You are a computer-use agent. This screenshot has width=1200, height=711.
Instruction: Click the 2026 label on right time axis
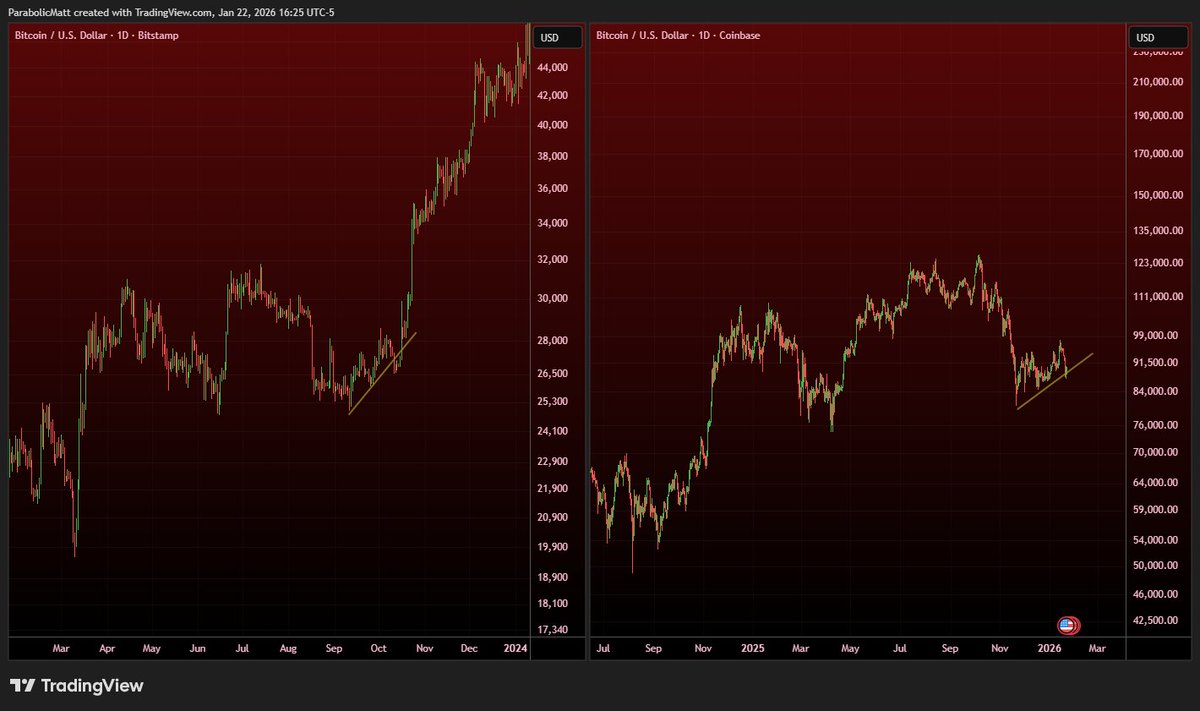1049,648
